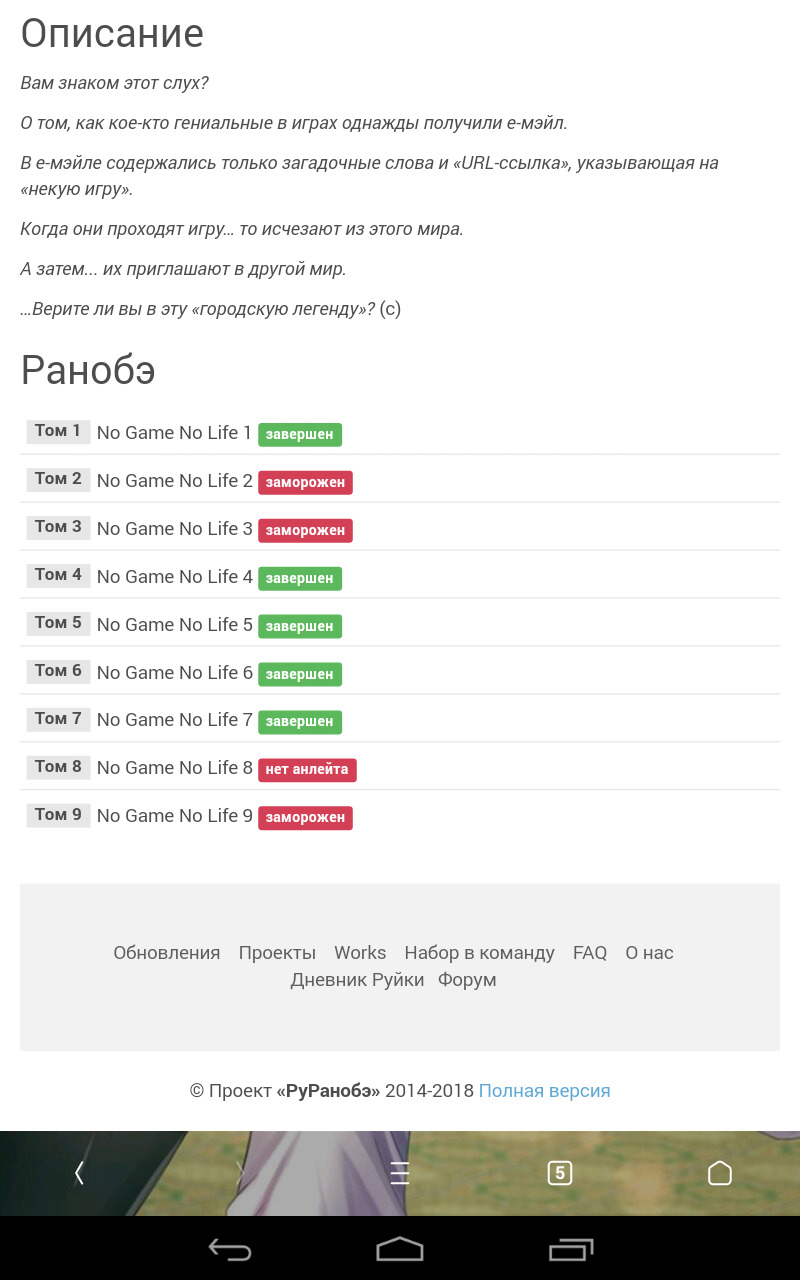800x1280 pixels.
Task: Tap the browser forward arrow icon
Action: (240, 1173)
